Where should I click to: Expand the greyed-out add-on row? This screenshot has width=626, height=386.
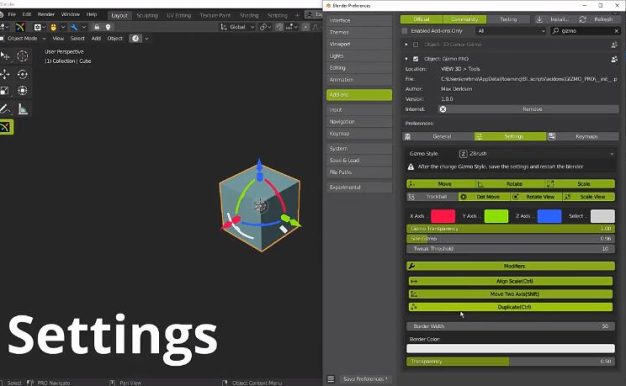[x=406, y=45]
